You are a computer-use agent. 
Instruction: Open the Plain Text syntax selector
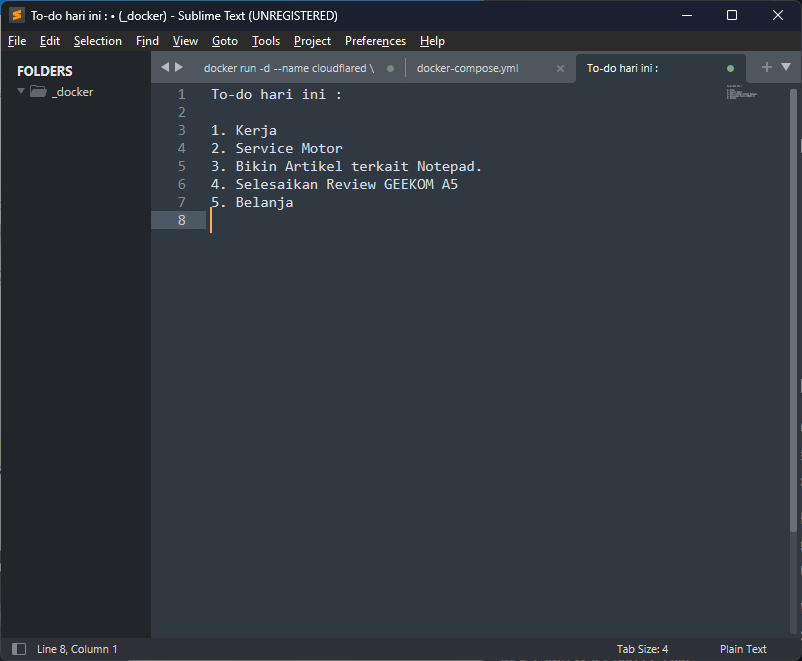[x=743, y=649]
